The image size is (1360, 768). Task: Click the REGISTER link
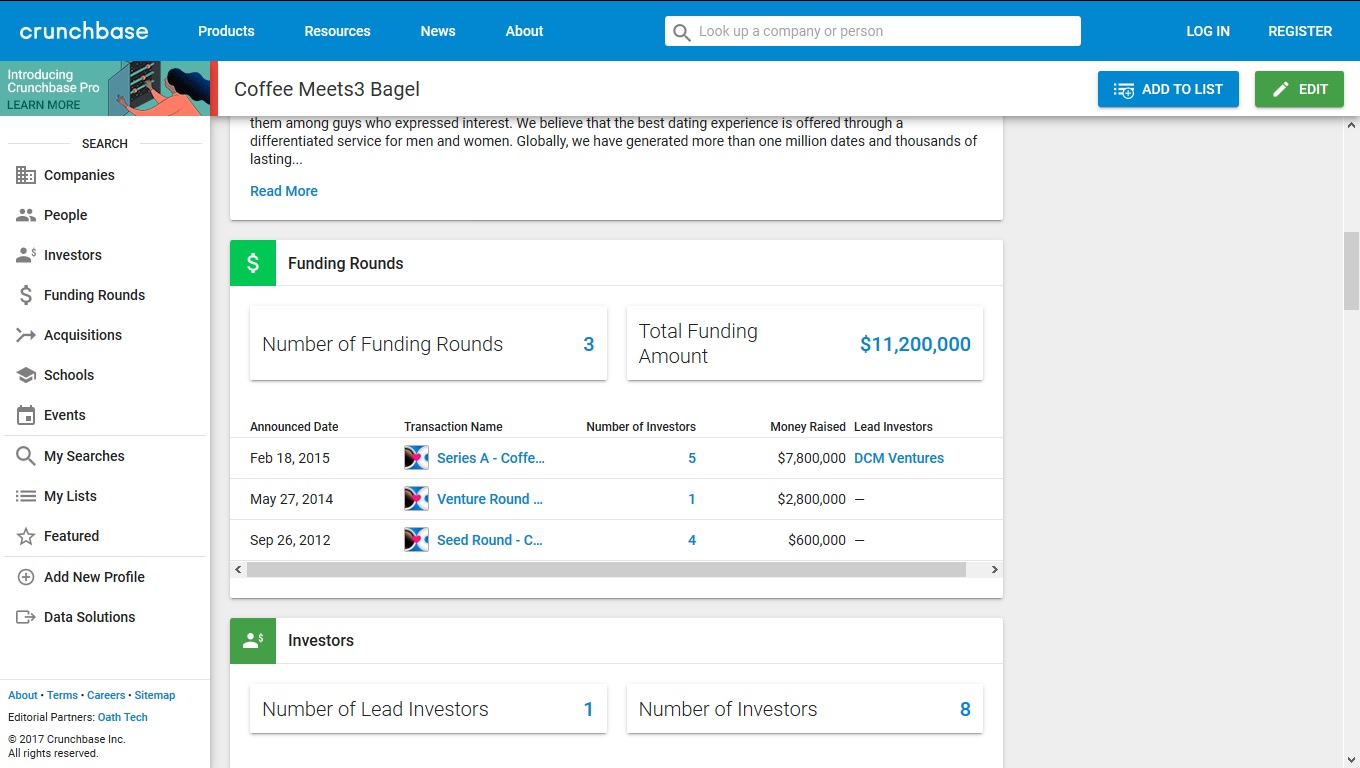tap(1300, 31)
